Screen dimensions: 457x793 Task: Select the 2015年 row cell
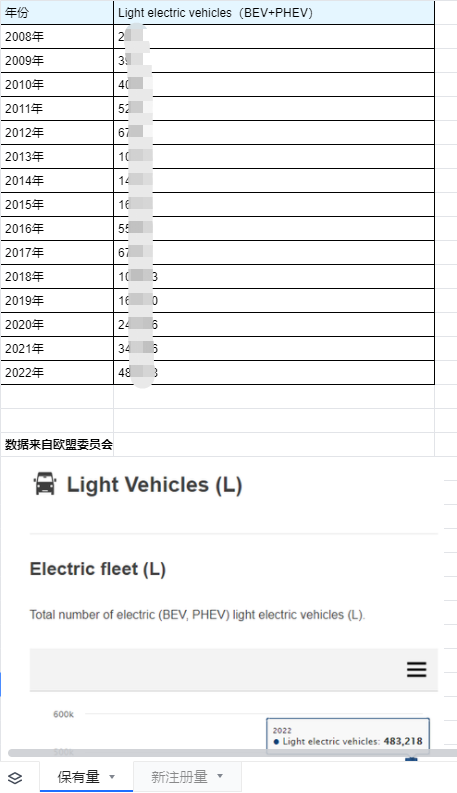tap(57, 204)
